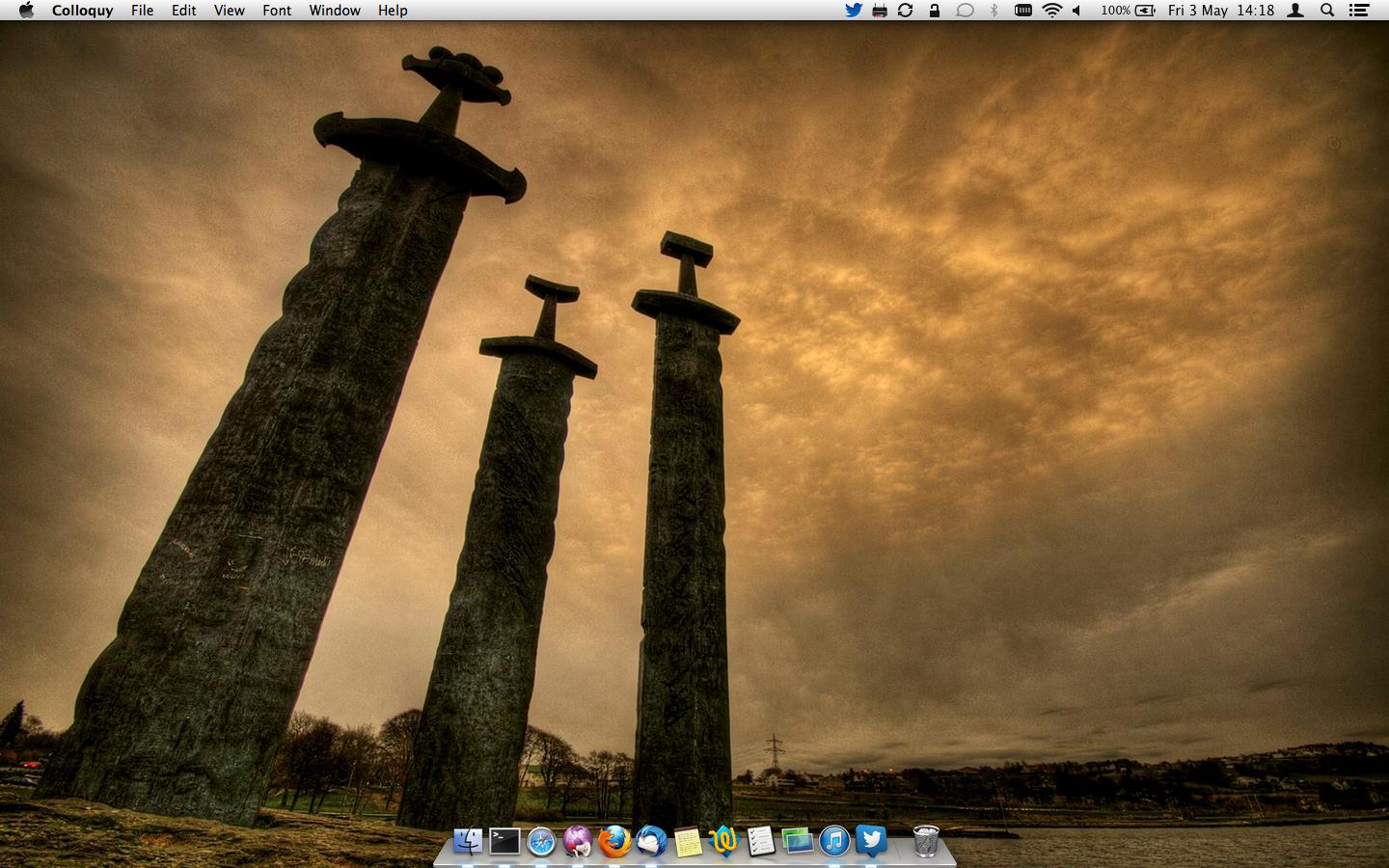Click the stacked pictures icon in Dock
Screen dimensions: 1389x868
click(x=797, y=841)
